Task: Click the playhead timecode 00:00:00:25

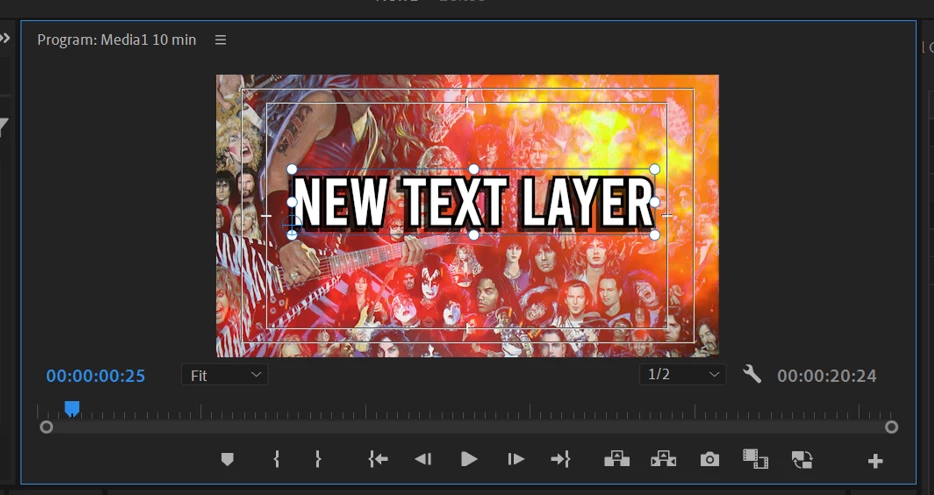Action: [96, 376]
